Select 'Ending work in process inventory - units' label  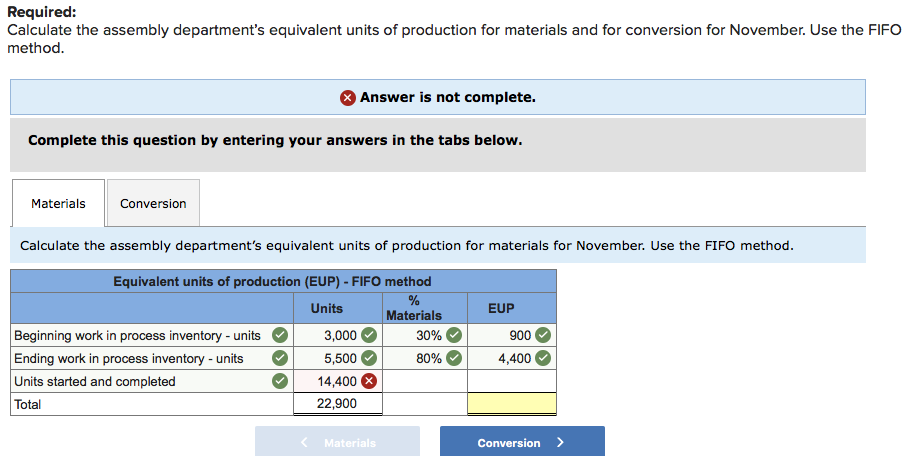click(x=129, y=359)
